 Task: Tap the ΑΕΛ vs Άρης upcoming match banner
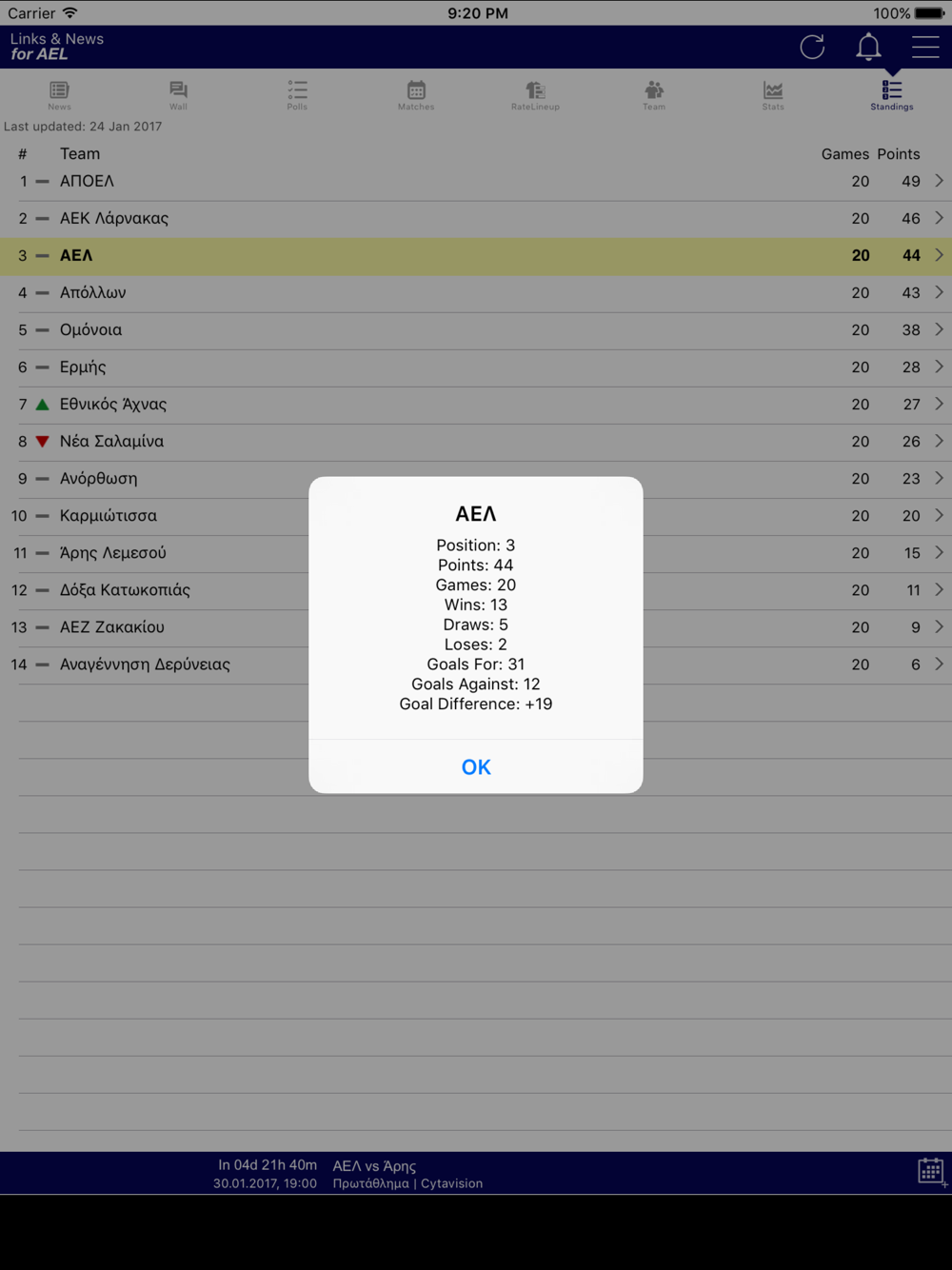coord(347,1174)
